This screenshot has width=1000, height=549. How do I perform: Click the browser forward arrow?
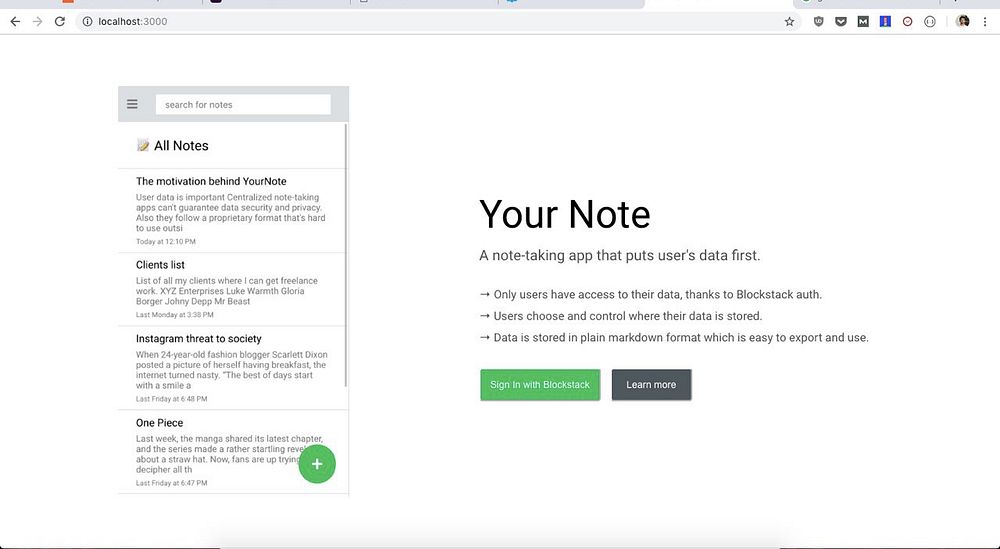(x=38, y=22)
